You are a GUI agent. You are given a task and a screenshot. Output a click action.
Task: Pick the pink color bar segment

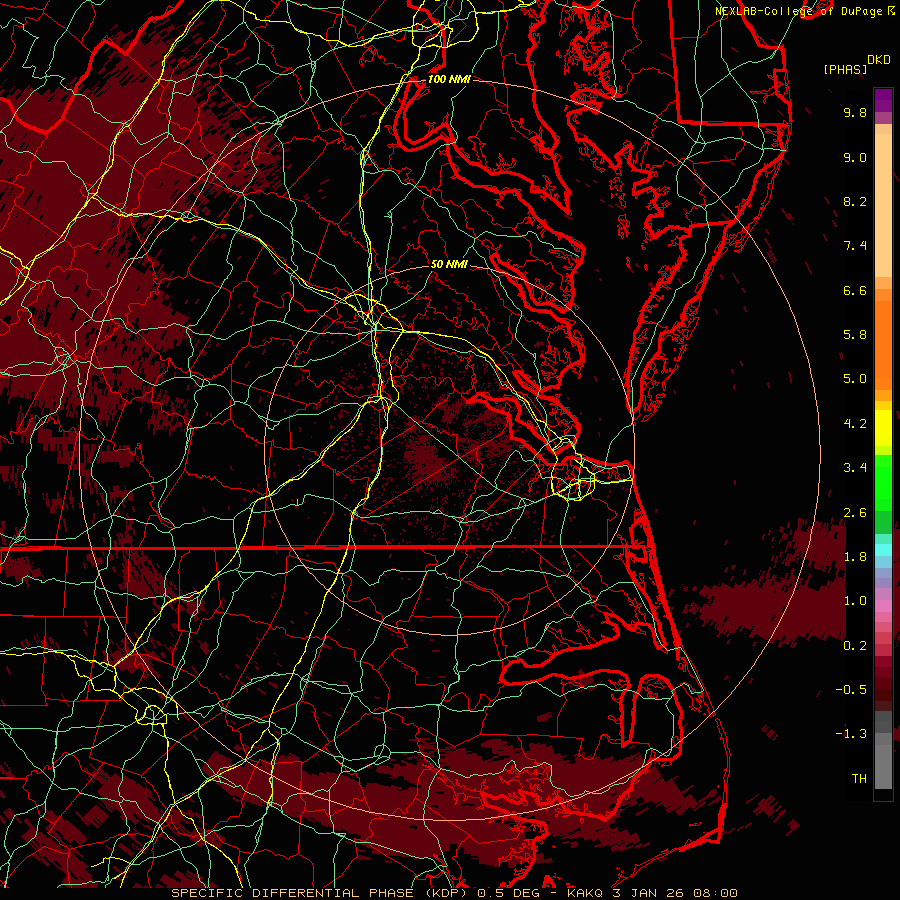click(x=883, y=607)
